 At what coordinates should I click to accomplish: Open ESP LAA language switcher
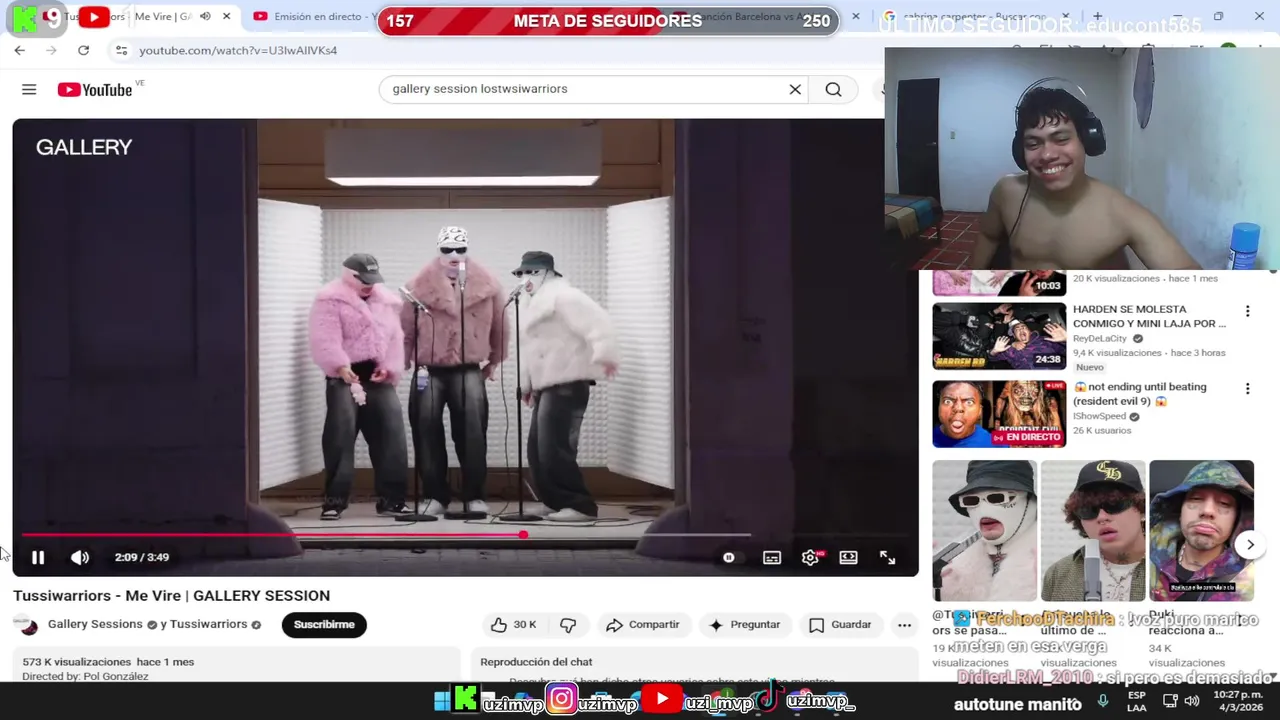[1137, 701]
